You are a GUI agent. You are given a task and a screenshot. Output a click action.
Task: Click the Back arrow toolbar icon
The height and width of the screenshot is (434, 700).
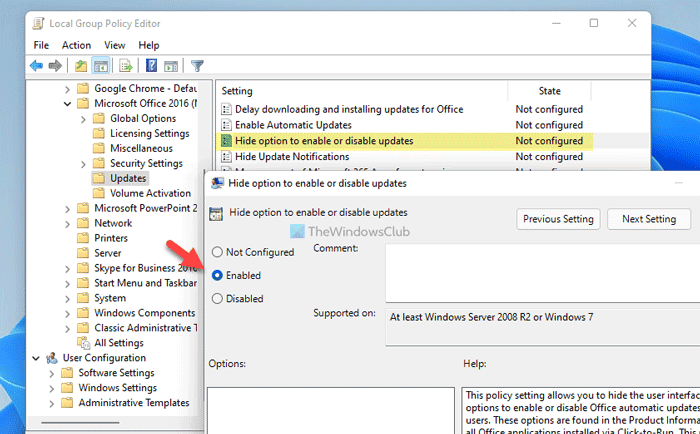pyautogui.click(x=36, y=66)
